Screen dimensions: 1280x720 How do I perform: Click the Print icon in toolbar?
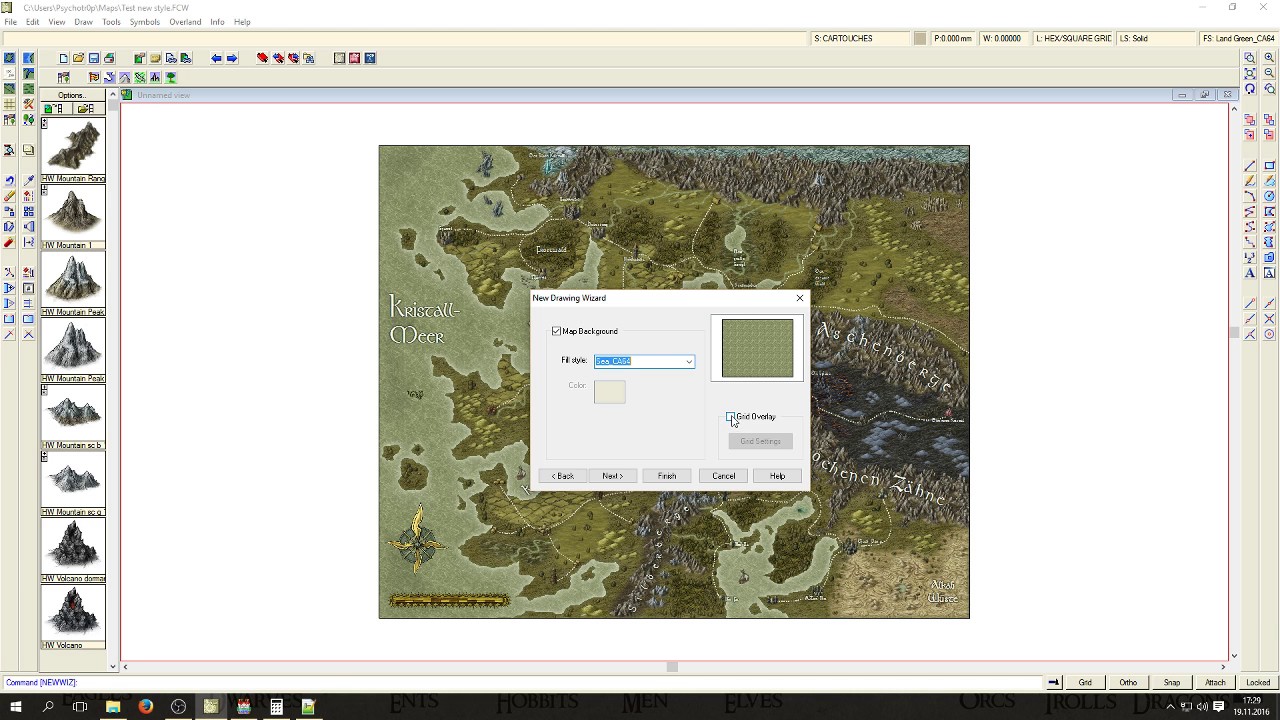(x=109, y=58)
